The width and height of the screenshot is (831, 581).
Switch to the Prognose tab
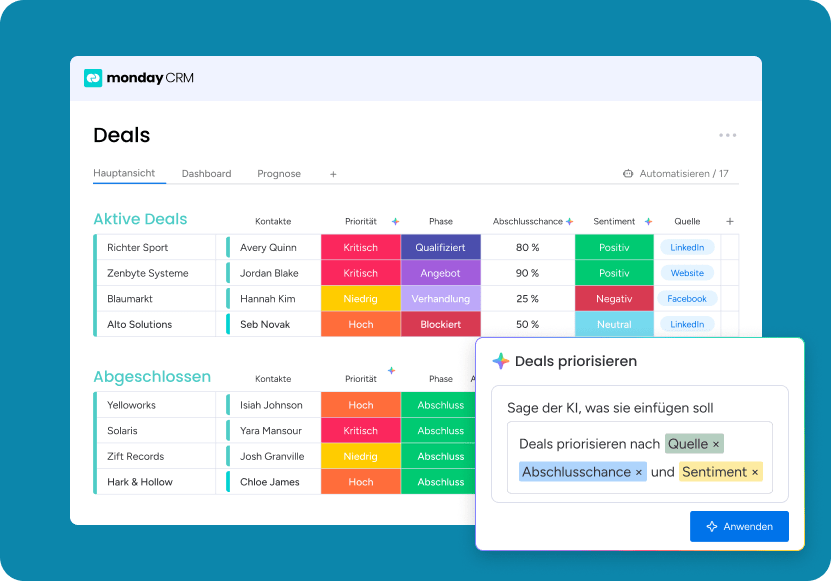pyautogui.click(x=279, y=174)
